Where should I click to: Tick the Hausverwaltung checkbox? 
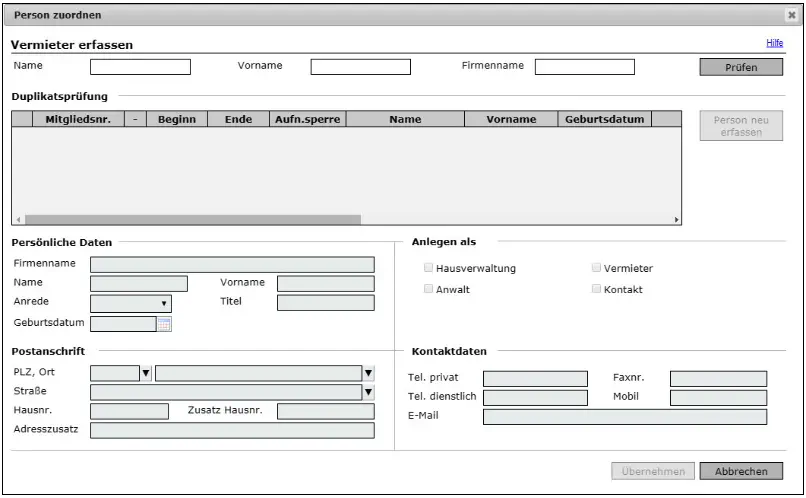[429, 268]
